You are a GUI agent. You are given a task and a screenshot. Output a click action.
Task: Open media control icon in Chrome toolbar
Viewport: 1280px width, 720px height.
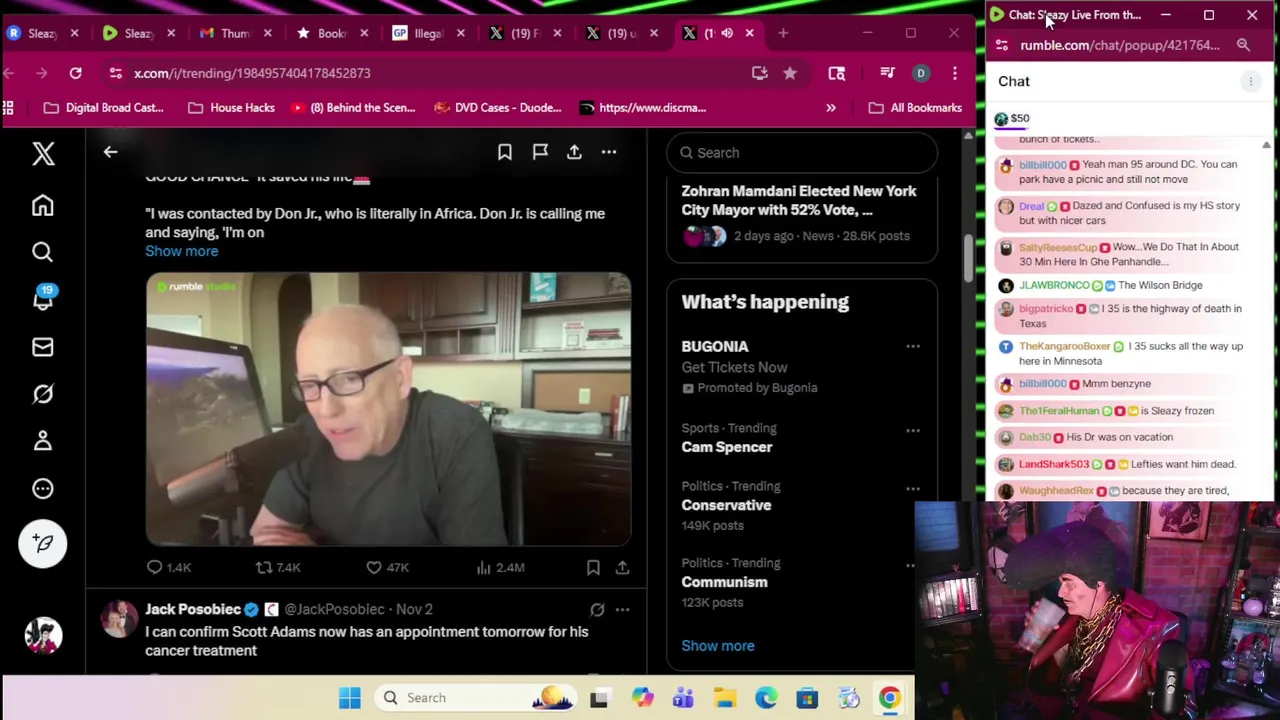tap(887, 73)
